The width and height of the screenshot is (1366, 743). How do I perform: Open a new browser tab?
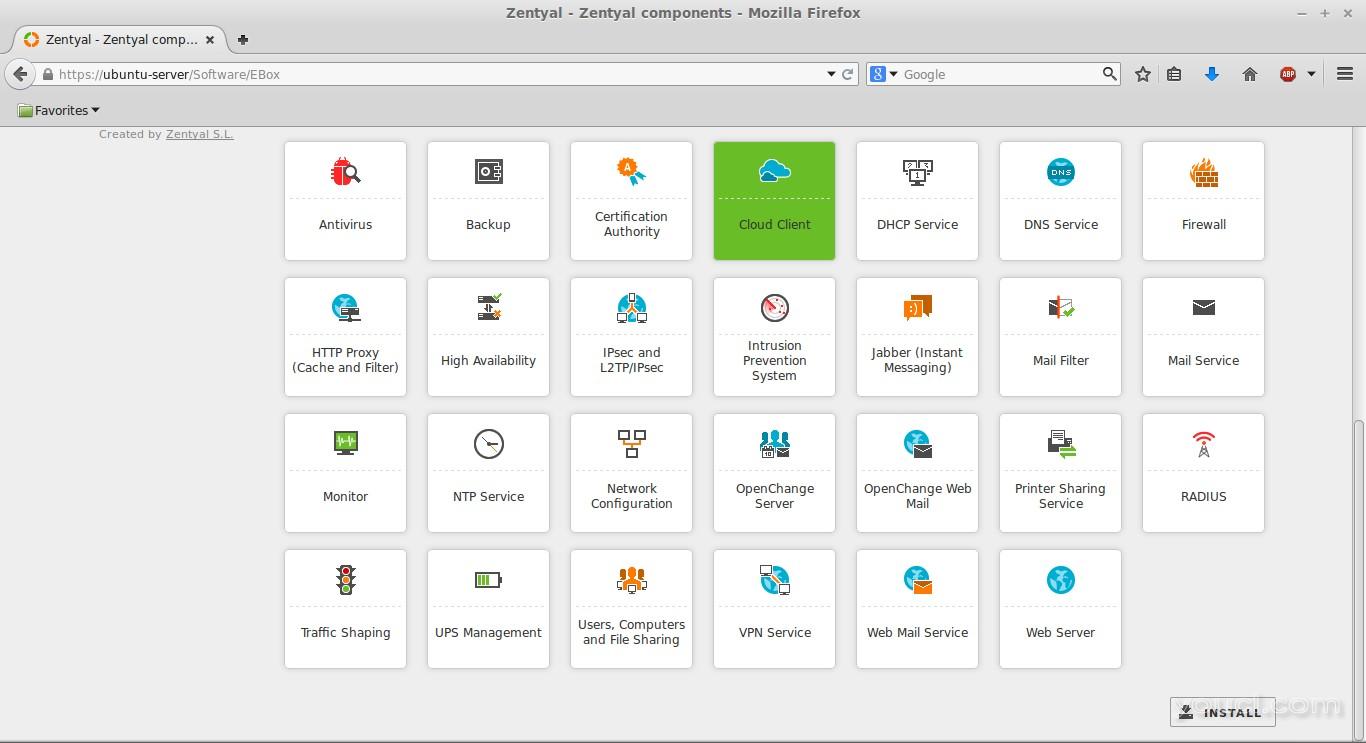pos(243,40)
